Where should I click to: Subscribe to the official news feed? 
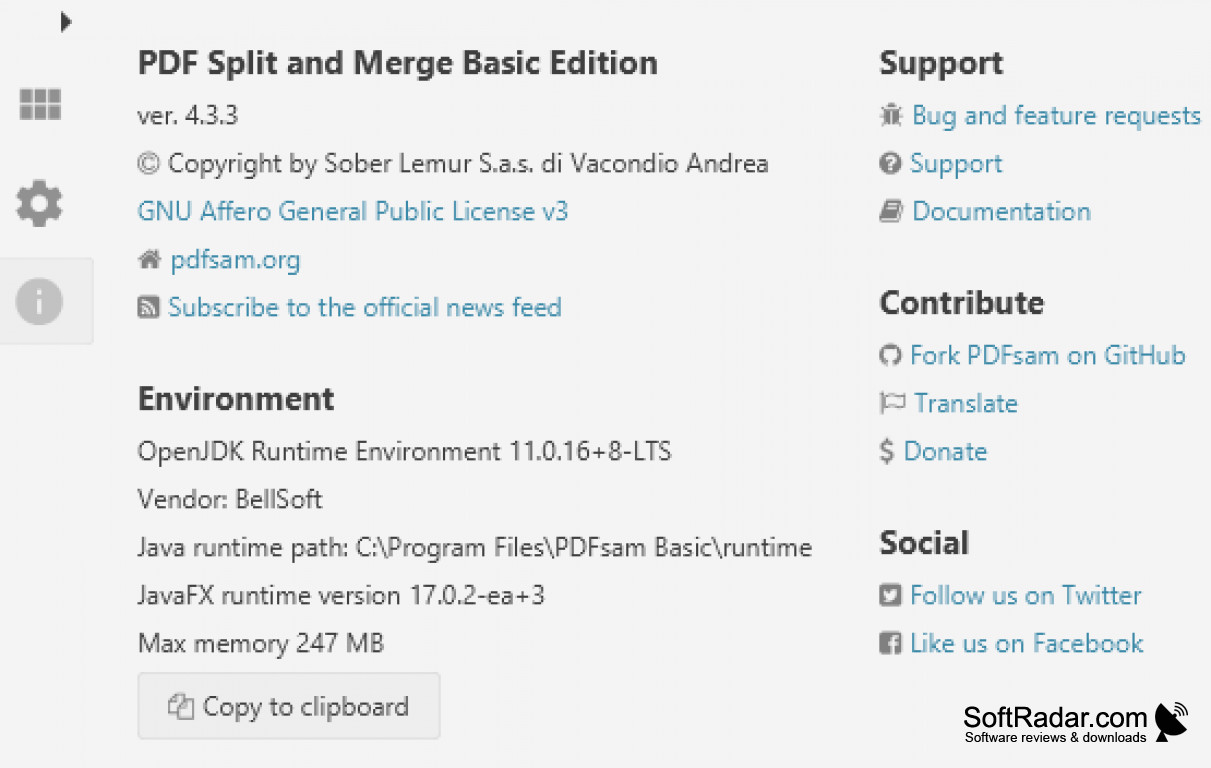(365, 307)
